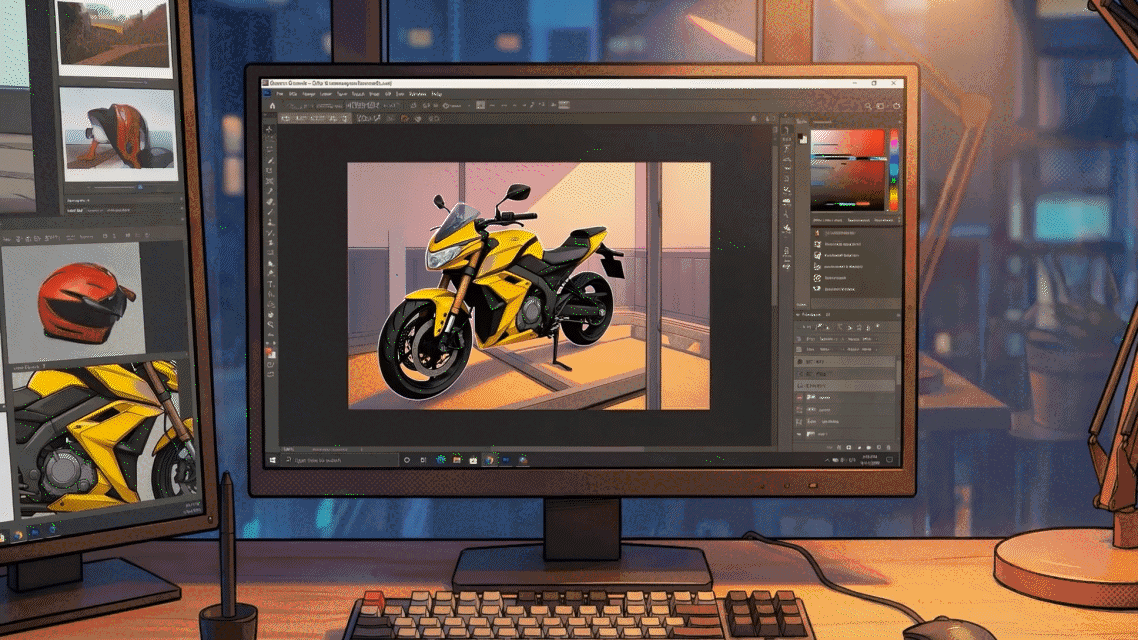Click the Cortana circle icon on the taskbar

tap(407, 460)
